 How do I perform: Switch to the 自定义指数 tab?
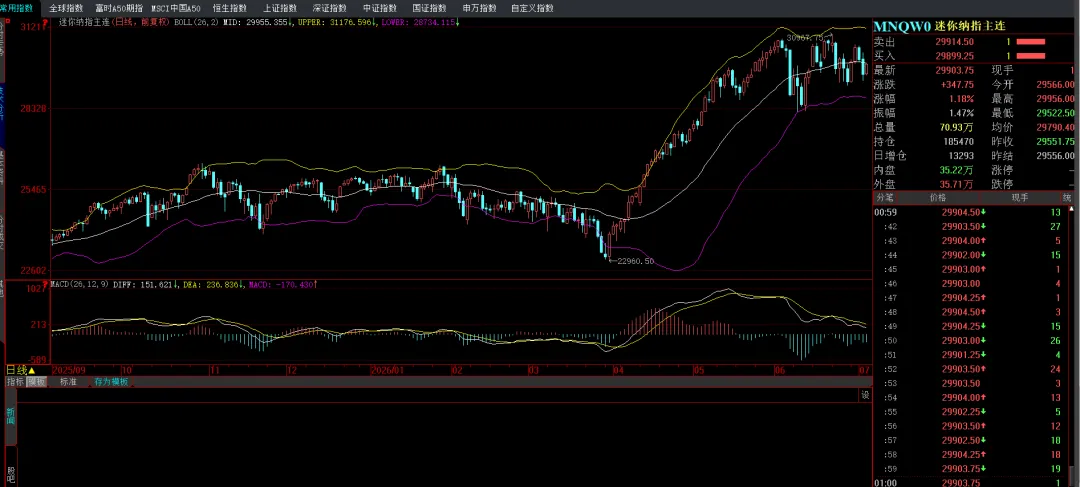tap(532, 8)
